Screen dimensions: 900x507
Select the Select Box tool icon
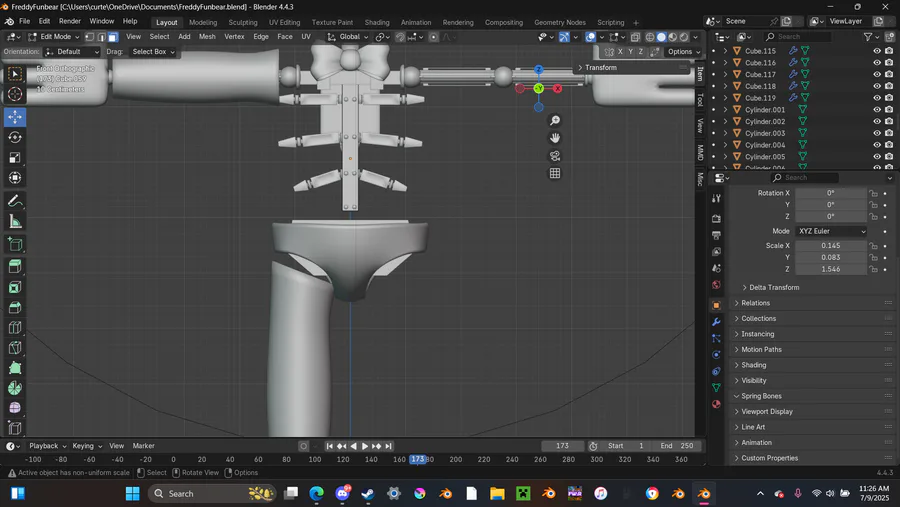click(15, 73)
